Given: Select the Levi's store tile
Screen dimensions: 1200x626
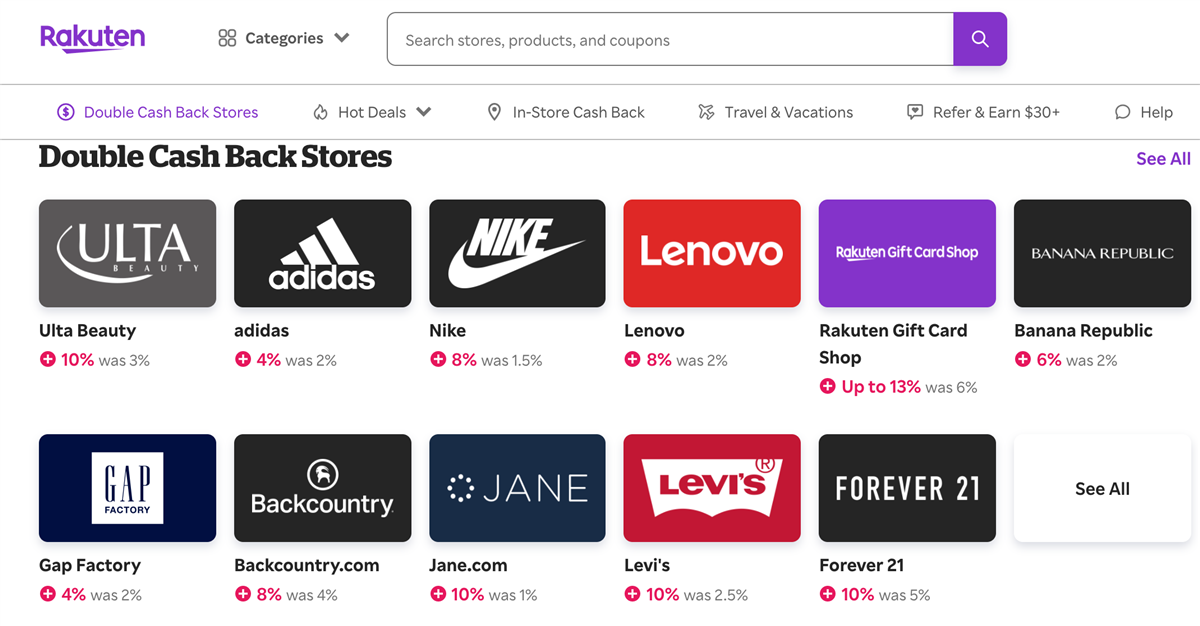Looking at the screenshot, I should point(711,488).
